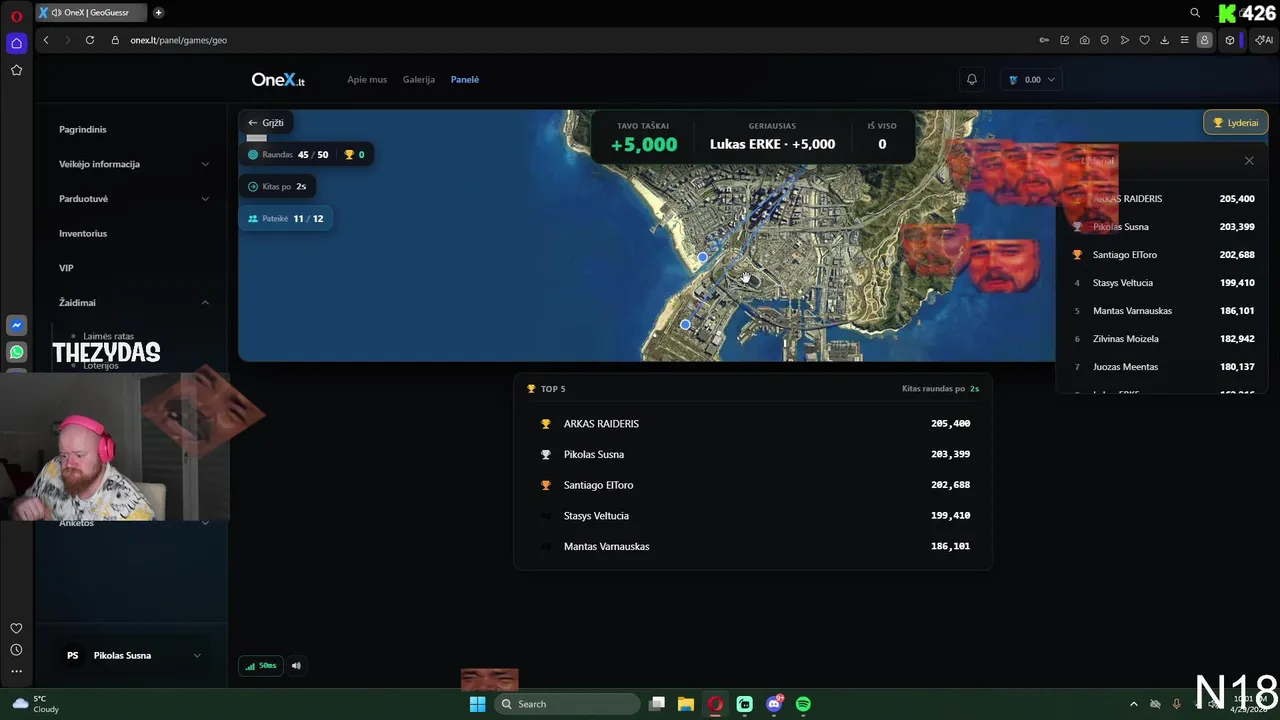Screen dimensions: 1280x720
Task: Select Zilvinas Moizela leaderboard row
Action: click(x=1162, y=339)
